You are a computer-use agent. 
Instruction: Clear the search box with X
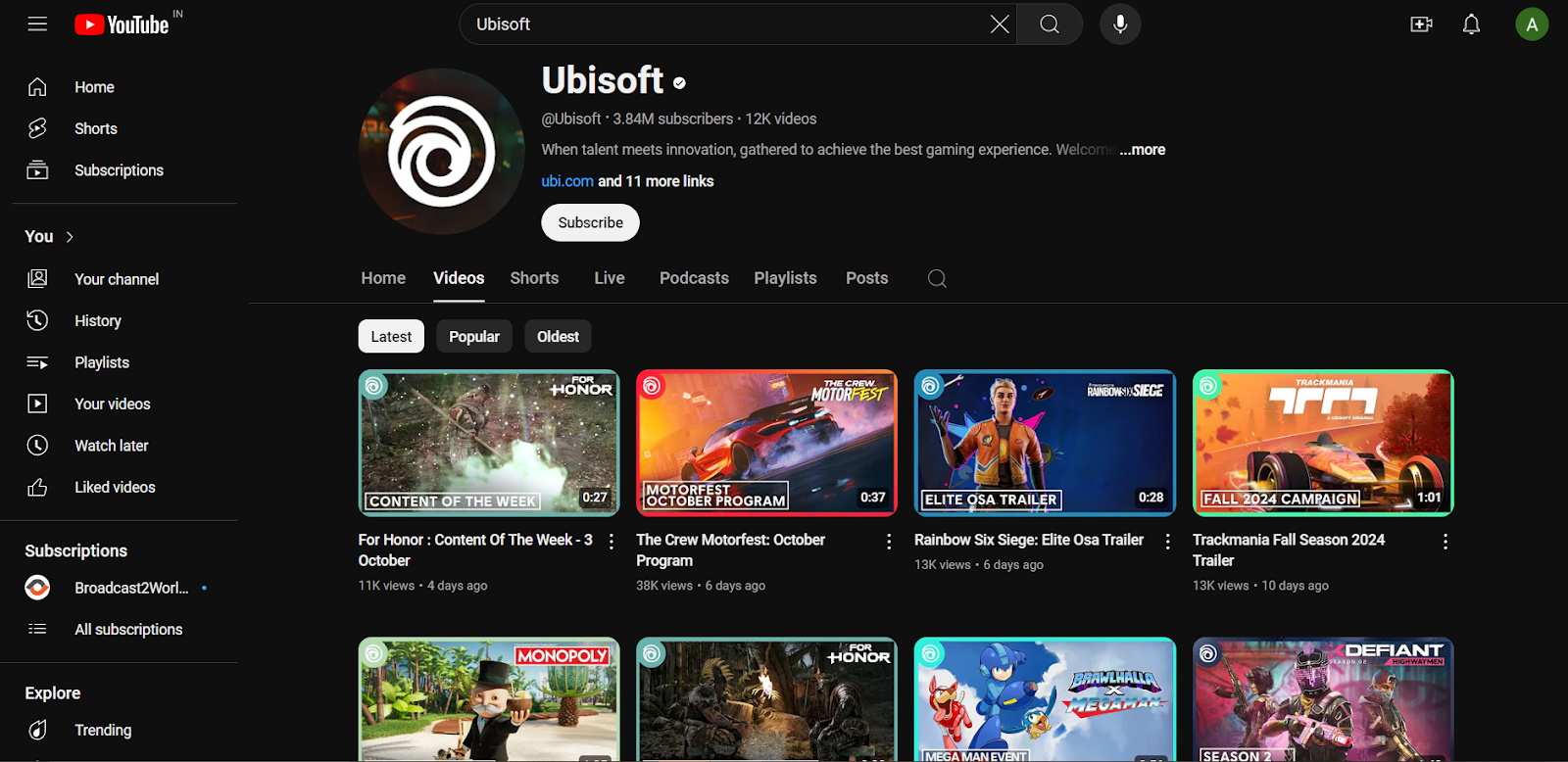[999, 24]
